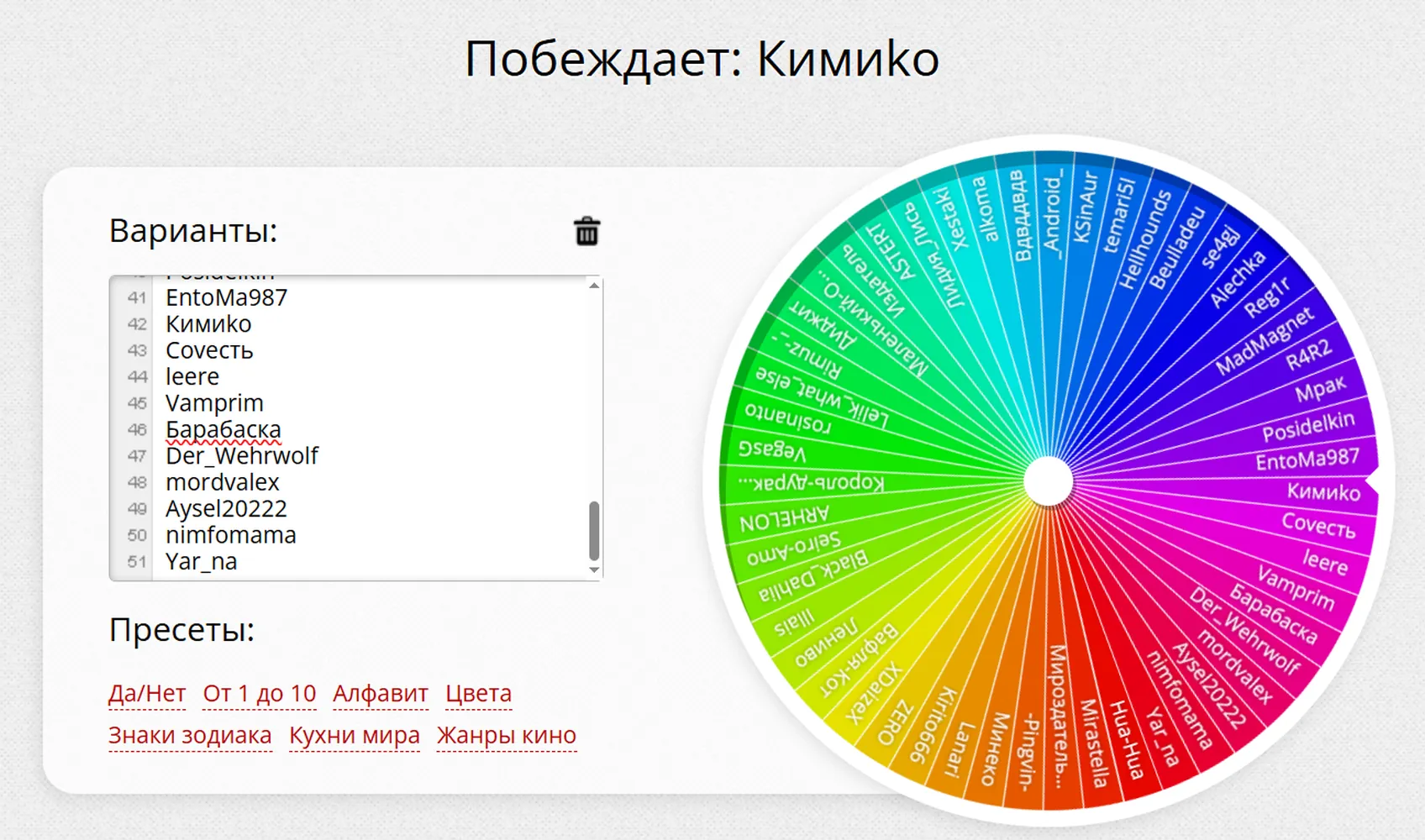Load the Знаки зодиака preset
1425x840 pixels.
click(190, 735)
